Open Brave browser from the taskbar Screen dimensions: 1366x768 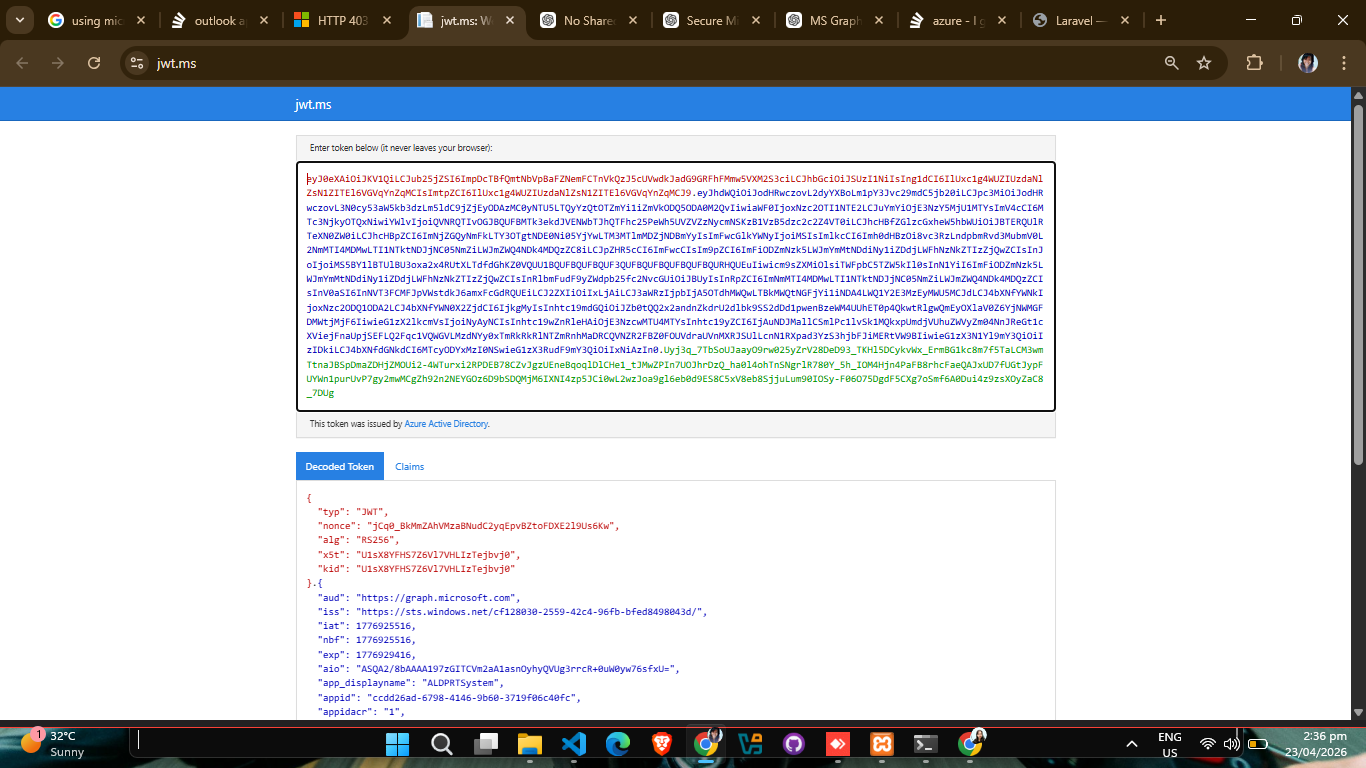click(662, 744)
